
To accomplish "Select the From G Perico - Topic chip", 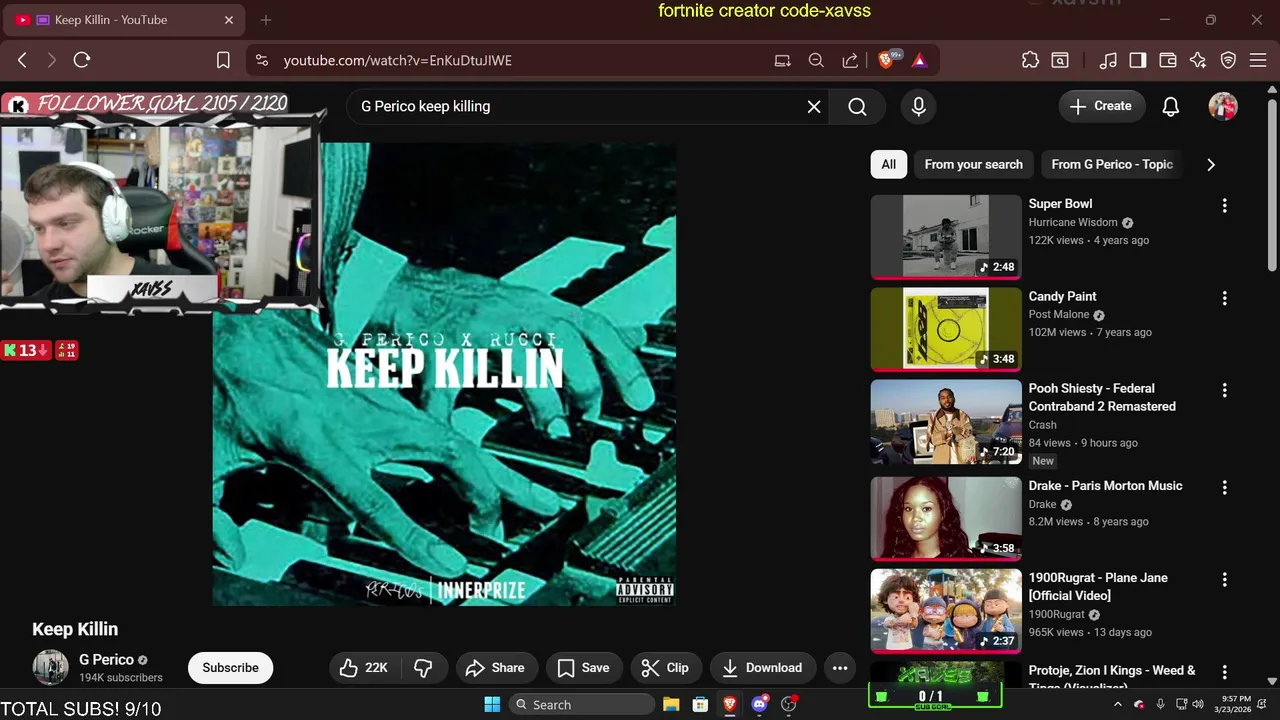I will tap(1112, 164).
